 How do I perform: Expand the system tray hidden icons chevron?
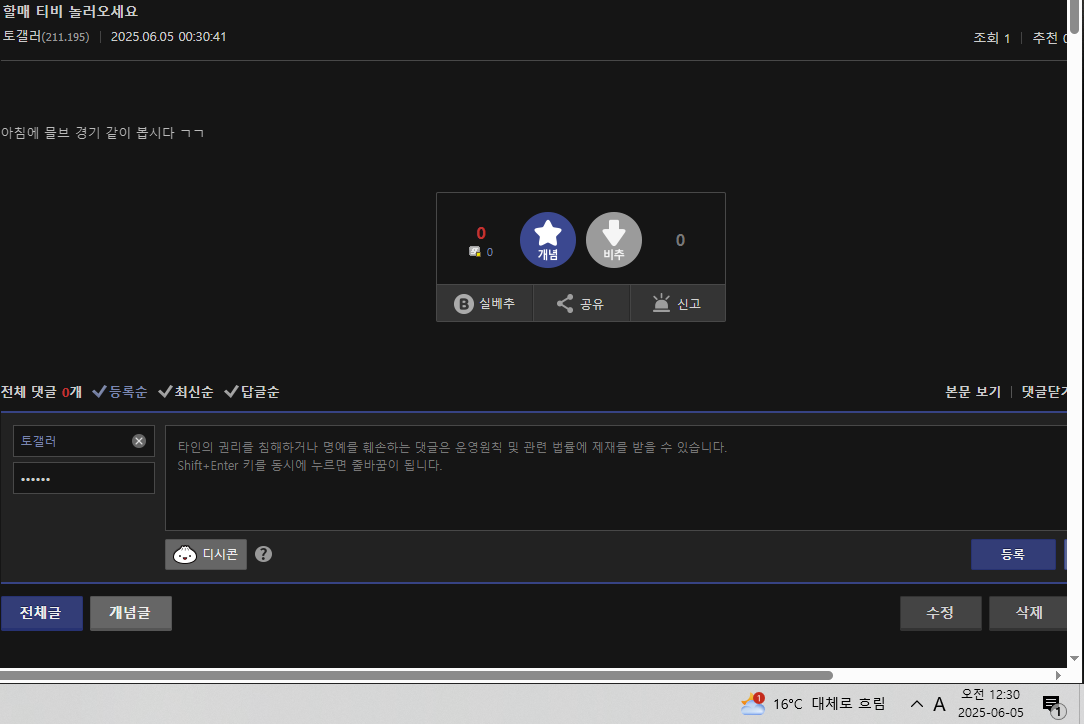click(916, 704)
